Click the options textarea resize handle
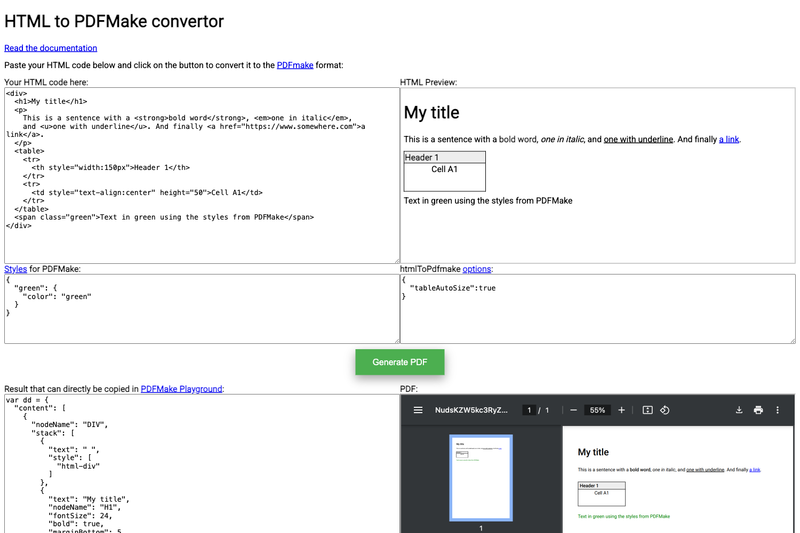Screen dimensions: 800x533 coord(792,340)
